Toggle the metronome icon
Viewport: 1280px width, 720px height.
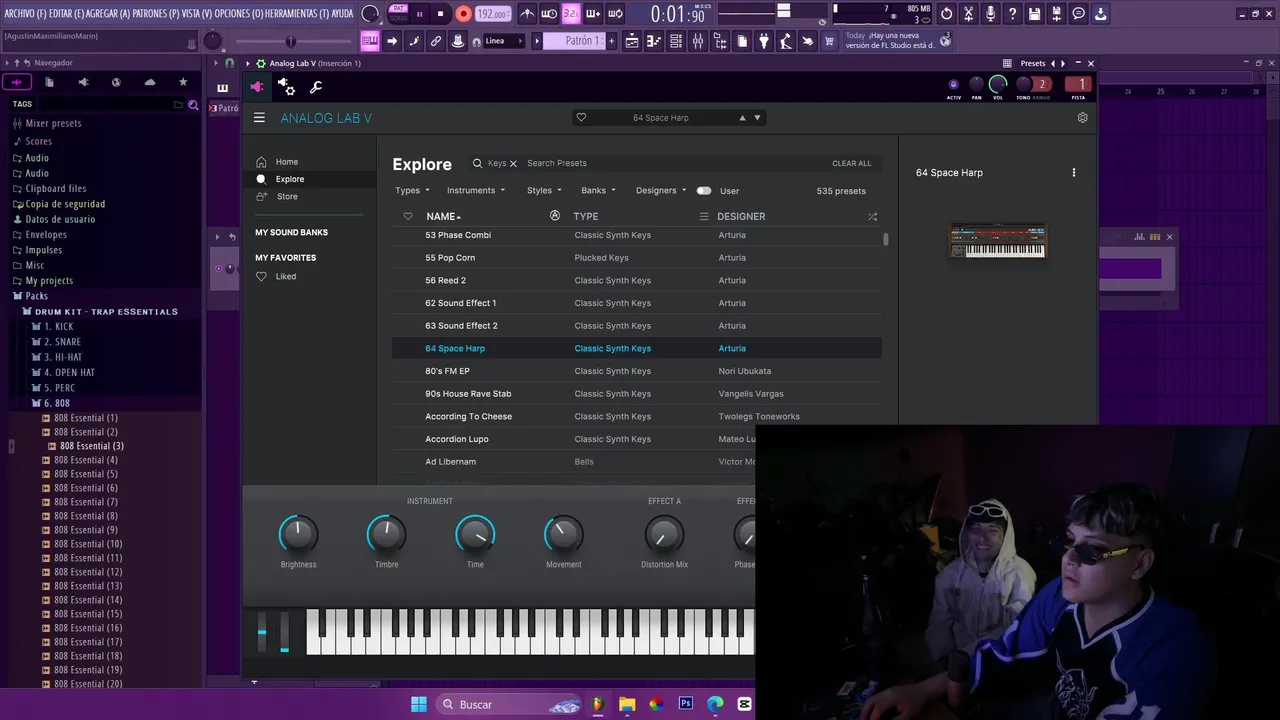(x=527, y=14)
